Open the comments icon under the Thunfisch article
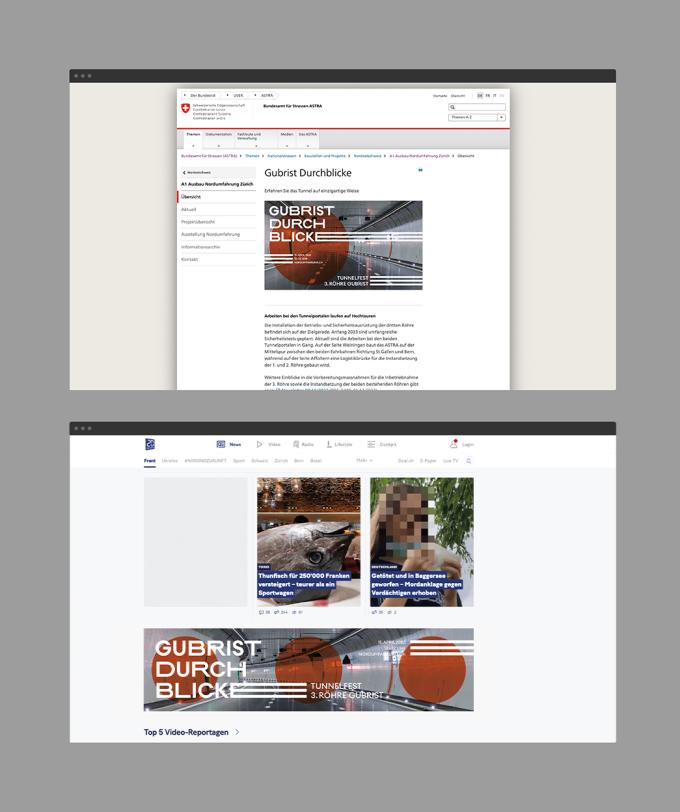Viewport: 680px width, 812px height. pyautogui.click(x=262, y=612)
